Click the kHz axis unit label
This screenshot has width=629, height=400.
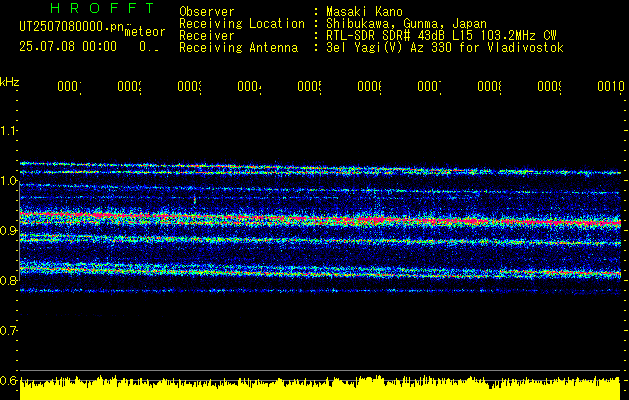pyautogui.click(x=9, y=82)
